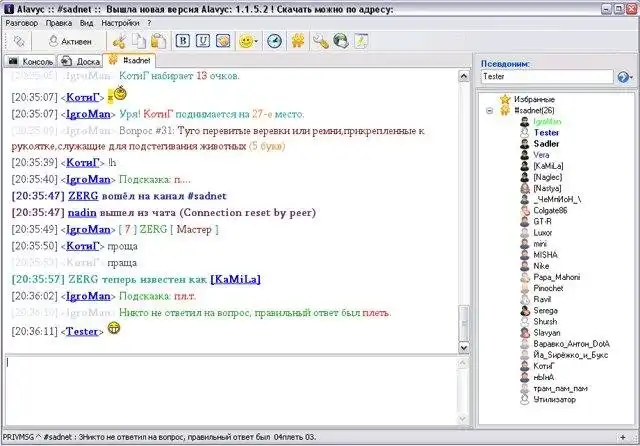This screenshot has width=640, height=446.
Task: Click the Copy pages icon
Action: coord(139,41)
